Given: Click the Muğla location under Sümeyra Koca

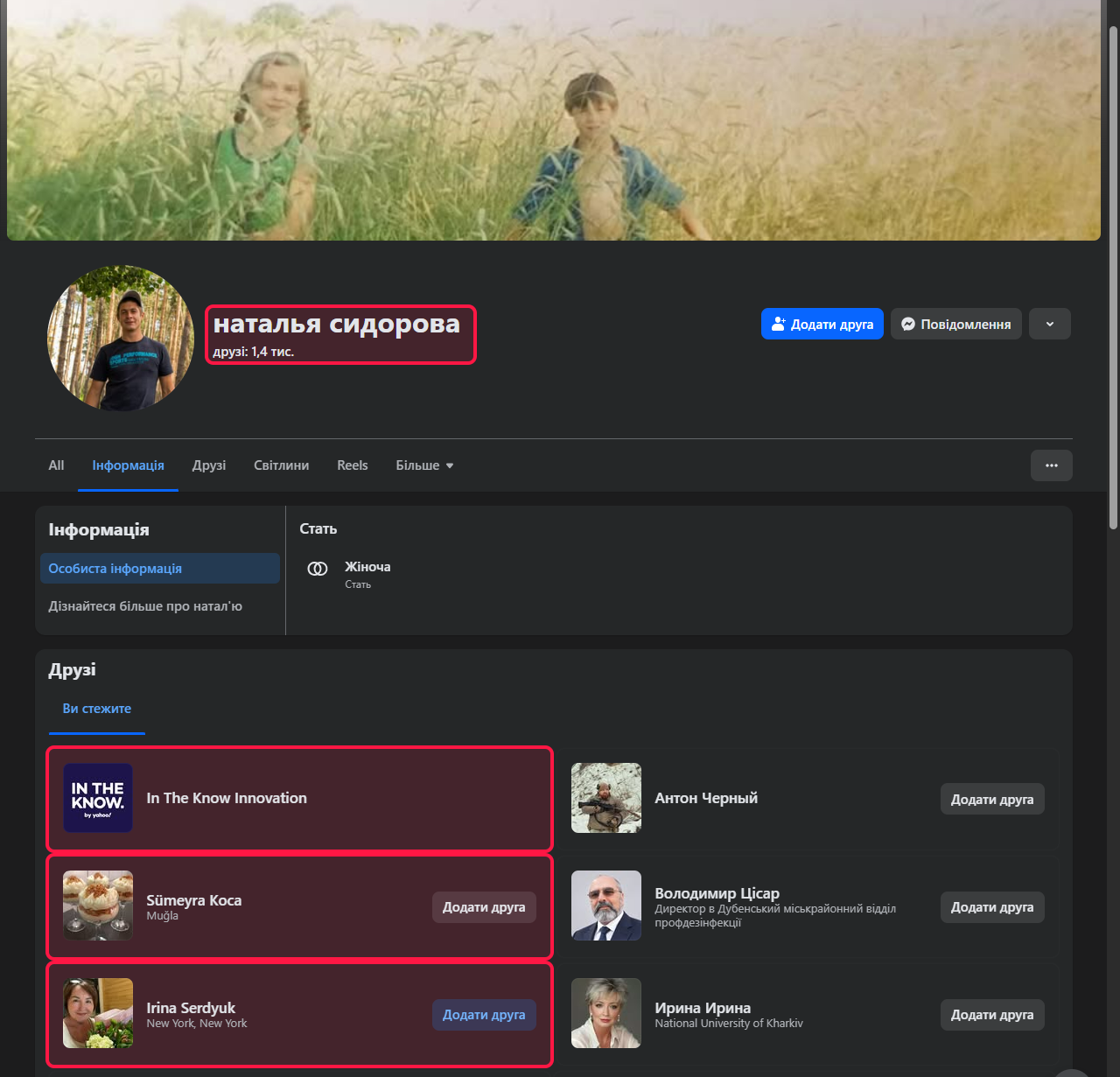Looking at the screenshot, I should [x=162, y=916].
